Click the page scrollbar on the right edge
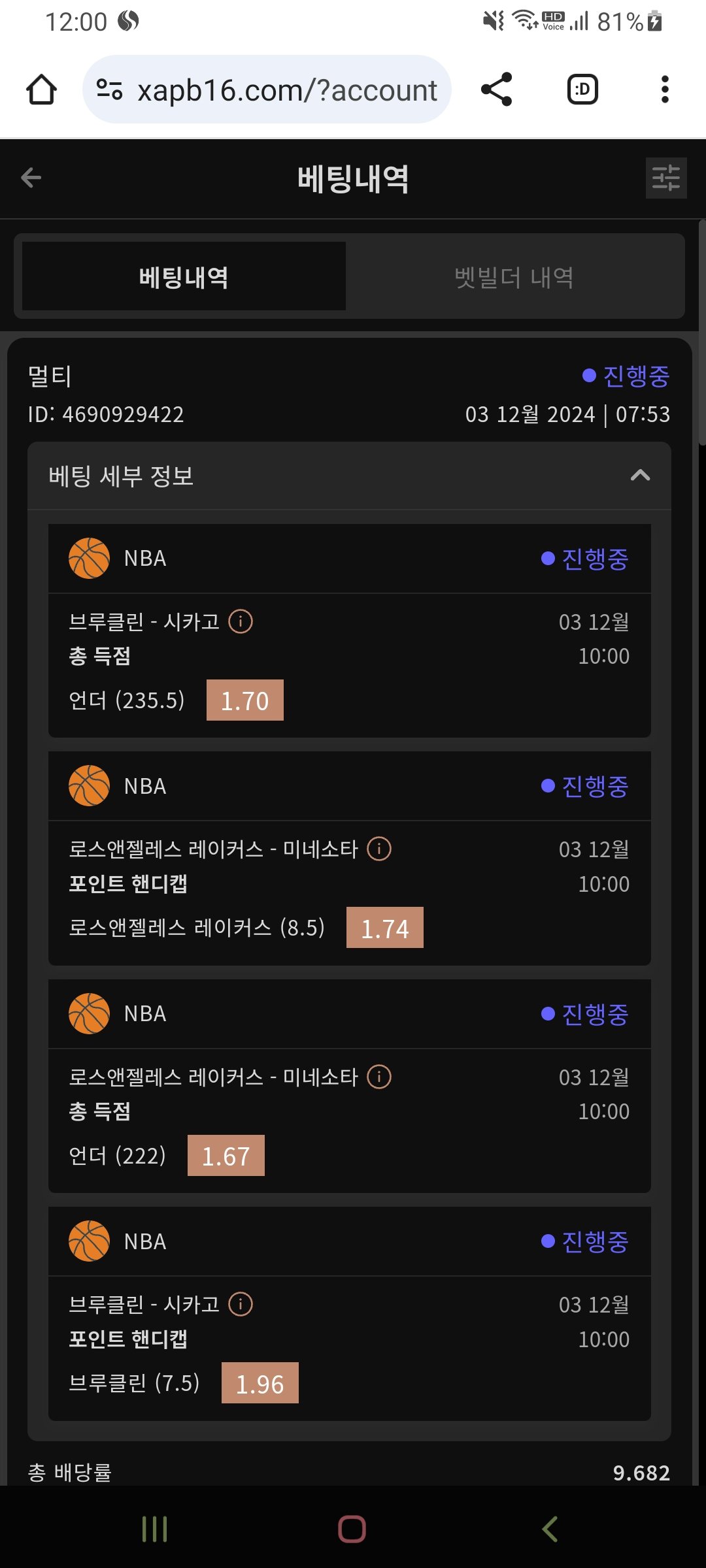This screenshot has width=706, height=1568. coord(702,333)
